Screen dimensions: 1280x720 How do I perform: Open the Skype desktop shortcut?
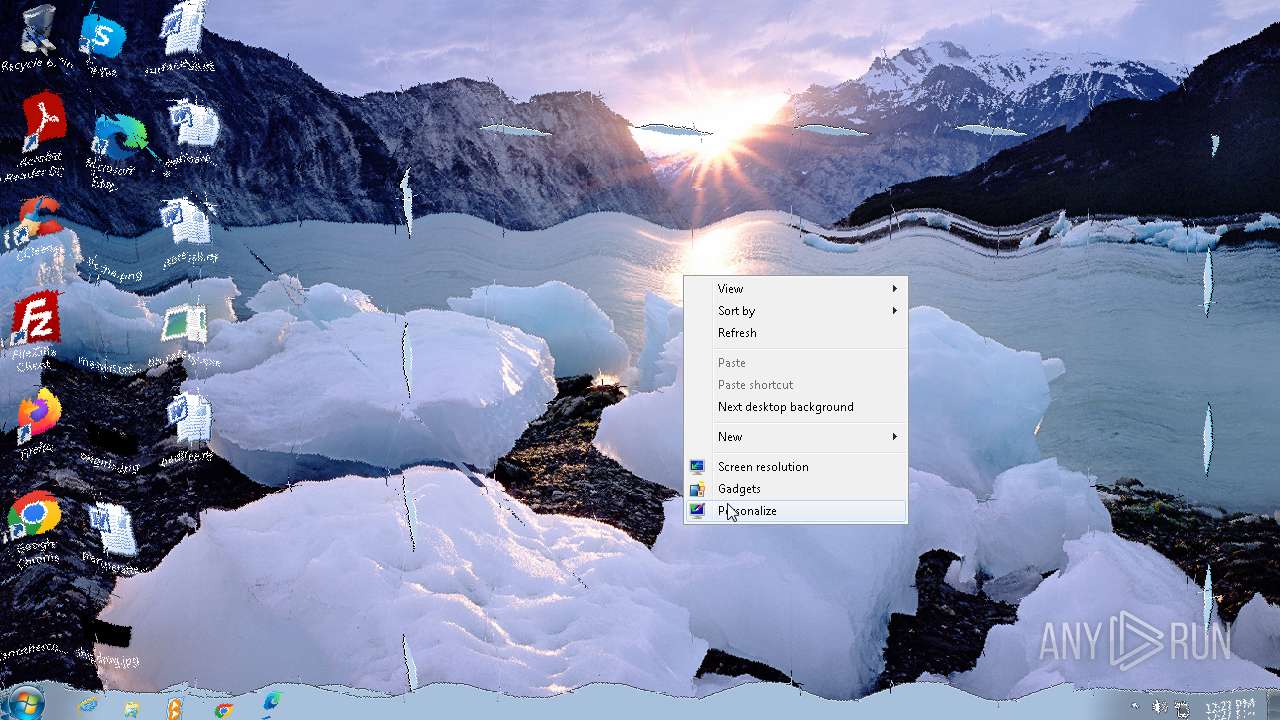[102, 40]
